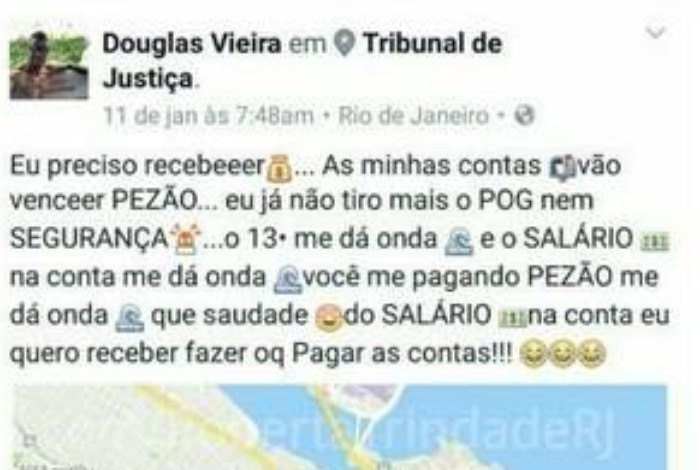
Task: Click the wave emoji before 'você me pagando'
Action: (x=288, y=280)
